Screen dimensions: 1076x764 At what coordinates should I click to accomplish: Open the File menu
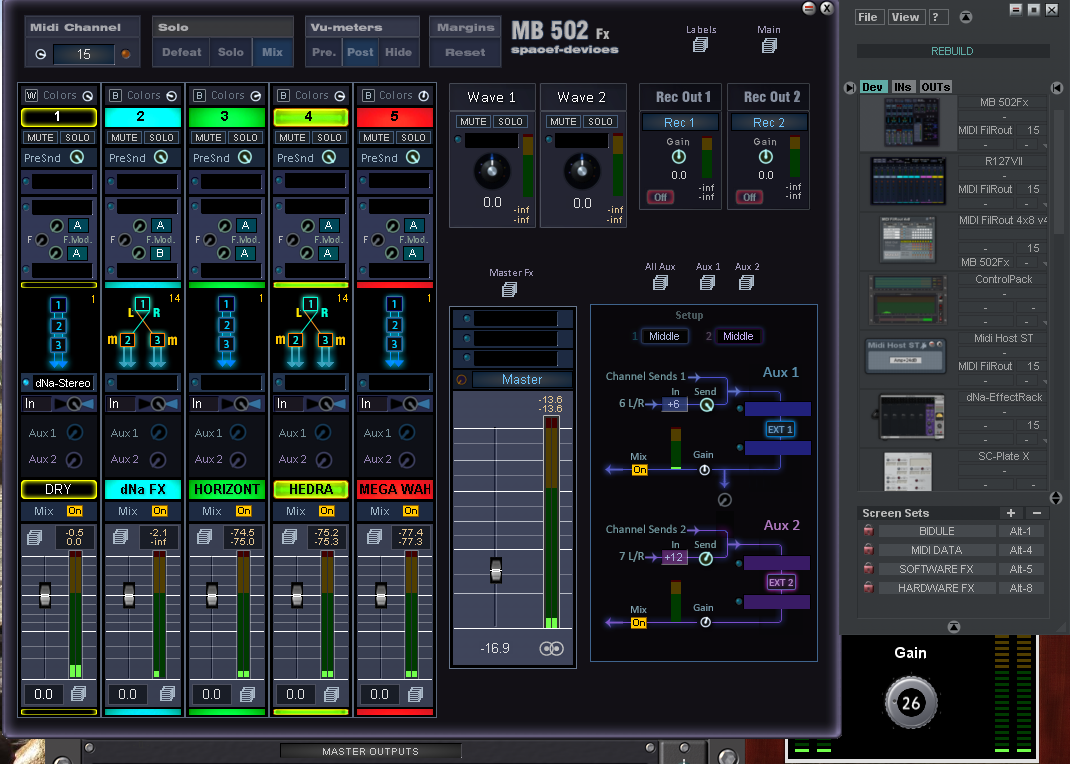click(868, 17)
